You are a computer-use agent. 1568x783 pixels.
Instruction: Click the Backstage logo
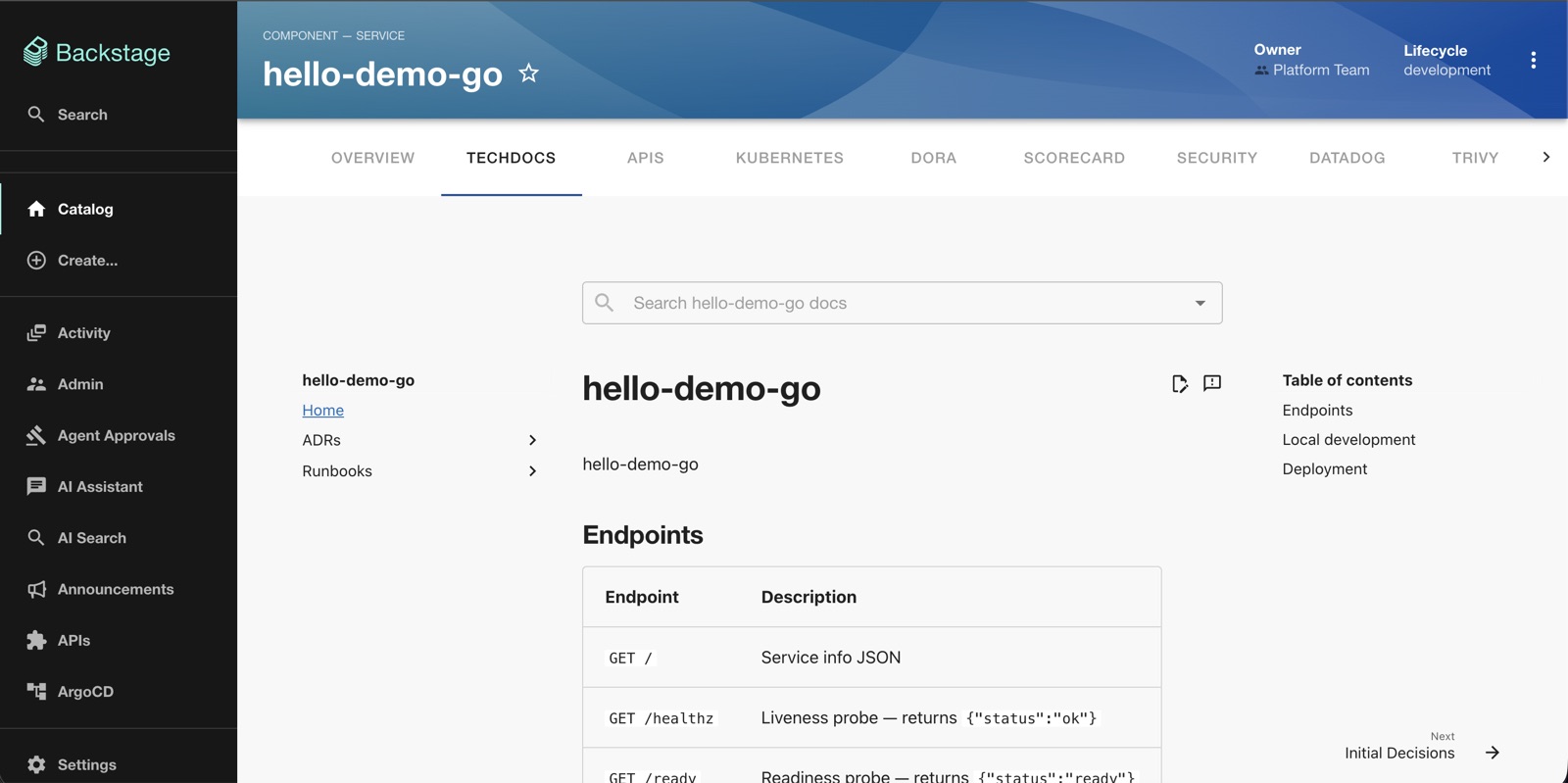coord(97,52)
